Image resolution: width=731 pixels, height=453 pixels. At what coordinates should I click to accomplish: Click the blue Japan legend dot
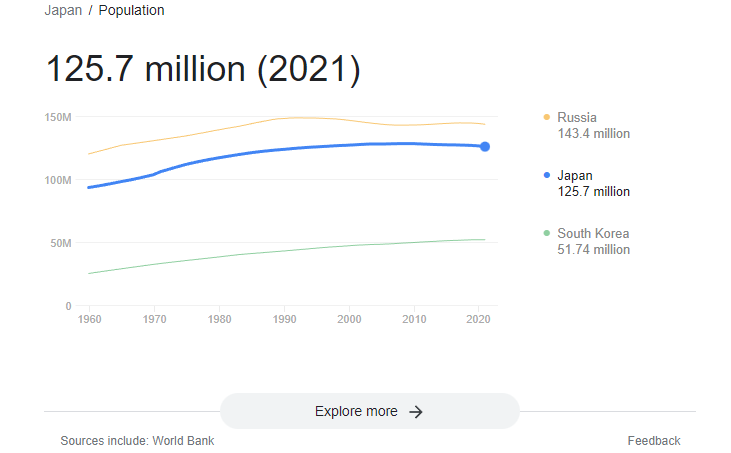(547, 175)
